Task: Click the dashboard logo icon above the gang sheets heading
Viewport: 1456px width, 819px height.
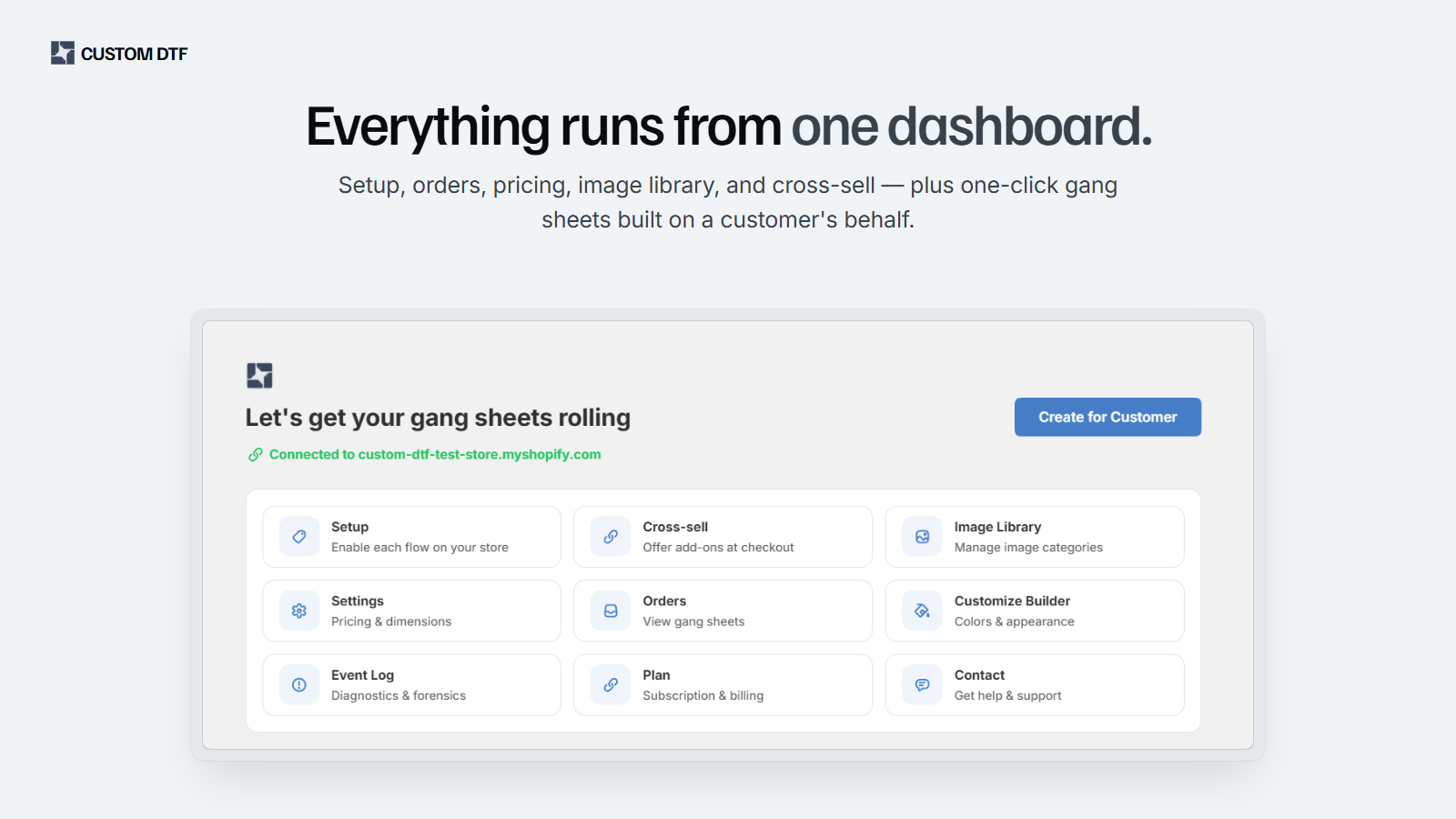Action: coord(259,375)
